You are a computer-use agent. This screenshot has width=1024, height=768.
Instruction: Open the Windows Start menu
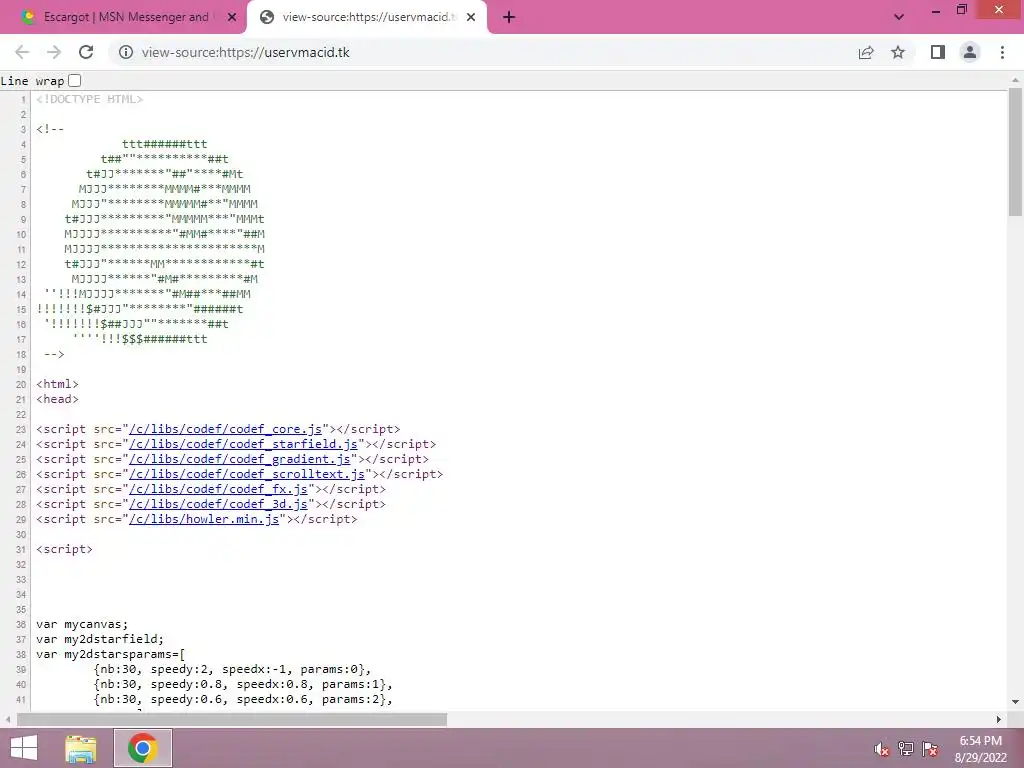[x=24, y=748]
